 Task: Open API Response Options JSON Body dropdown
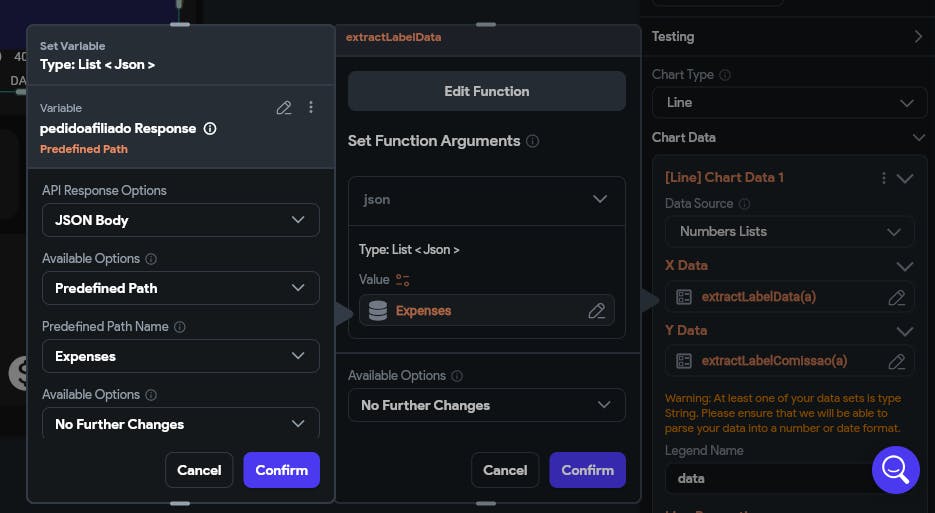(x=180, y=220)
